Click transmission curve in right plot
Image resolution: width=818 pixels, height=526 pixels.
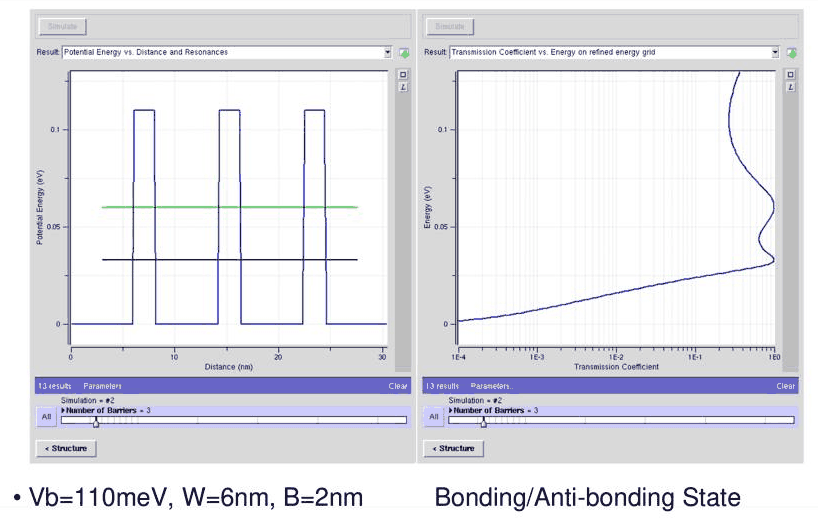616,293
